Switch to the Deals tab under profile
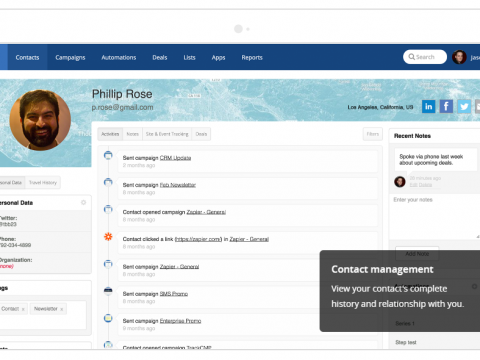480x360 pixels. click(x=201, y=134)
